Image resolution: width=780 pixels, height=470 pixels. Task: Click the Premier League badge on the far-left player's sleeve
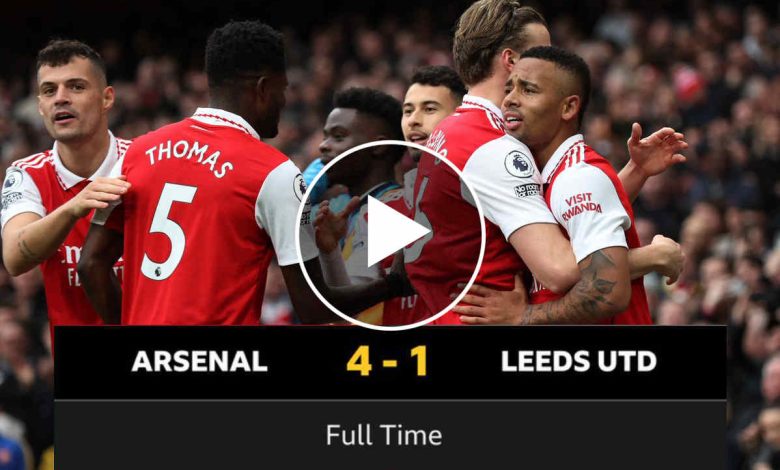[x=12, y=181]
